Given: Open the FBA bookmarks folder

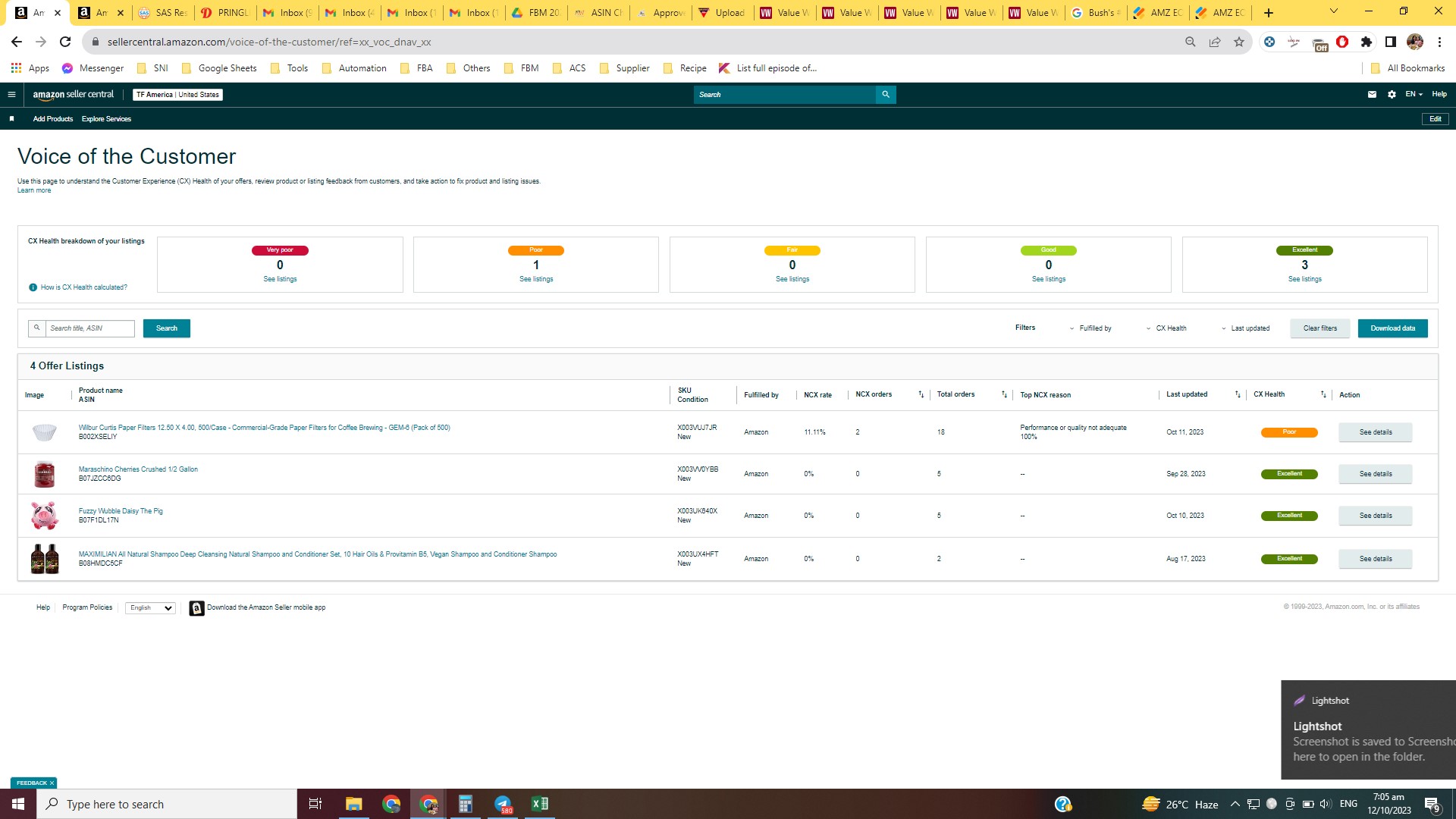Looking at the screenshot, I should click(416, 68).
